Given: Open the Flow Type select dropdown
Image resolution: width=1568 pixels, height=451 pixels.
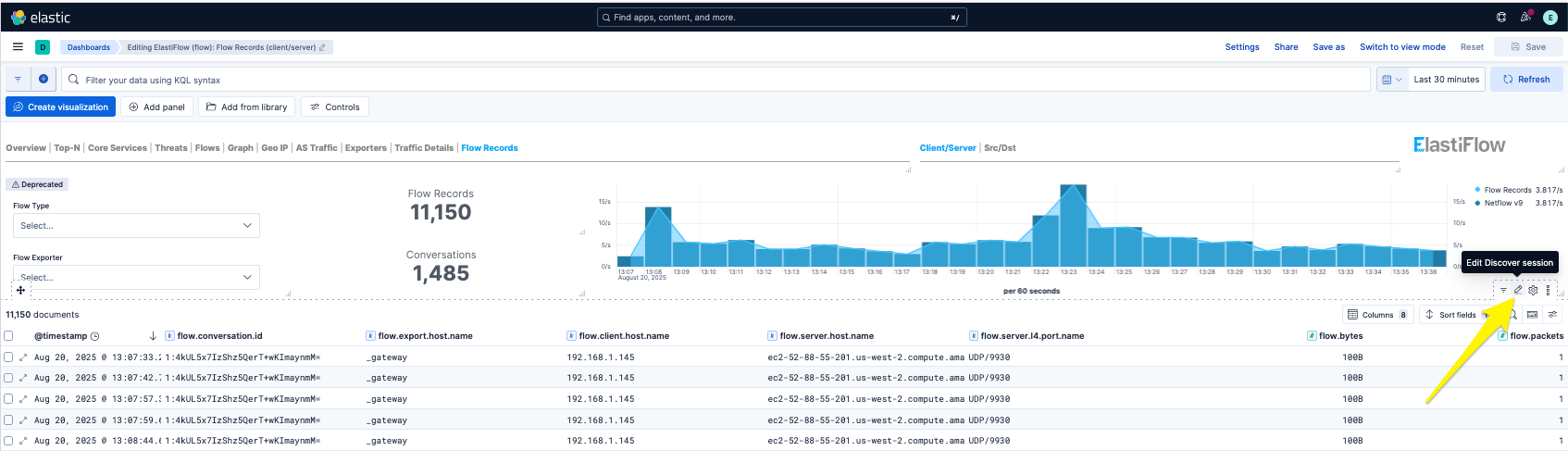Looking at the screenshot, I should [x=136, y=225].
